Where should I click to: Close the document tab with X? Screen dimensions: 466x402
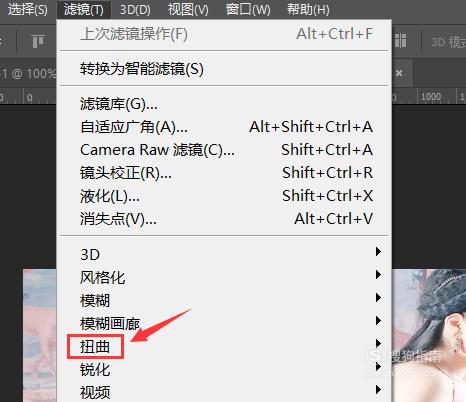399,73
